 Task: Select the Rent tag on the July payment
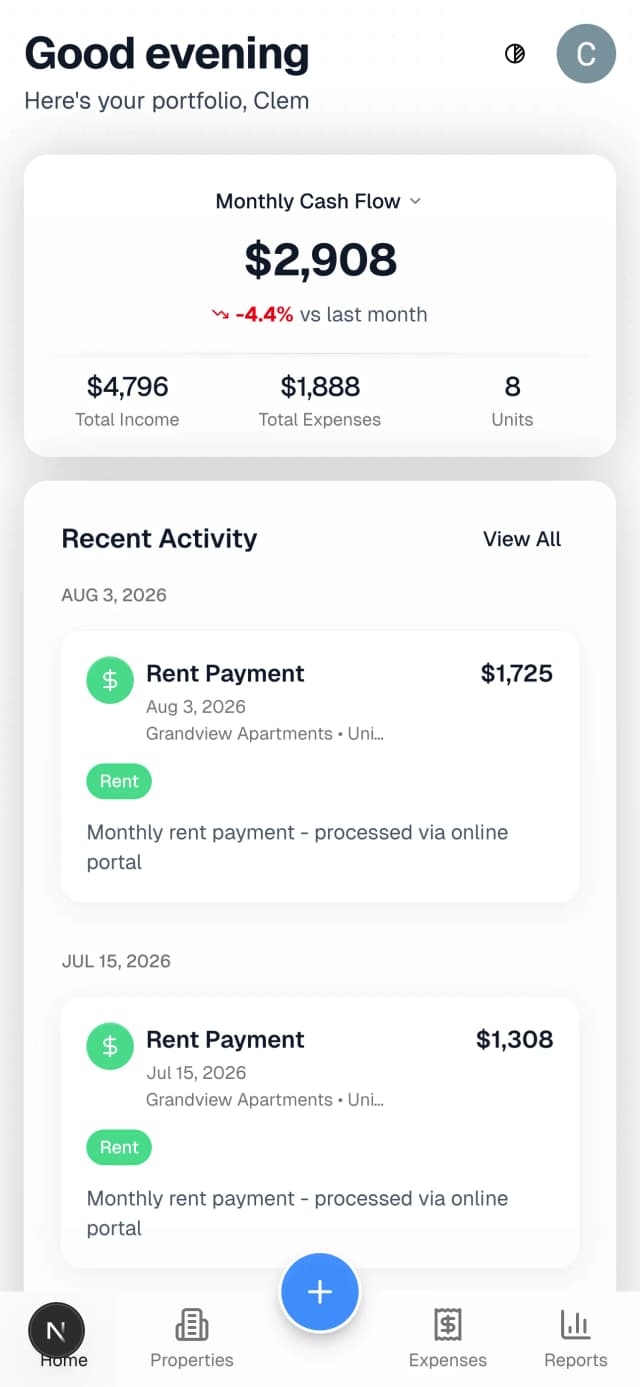(x=118, y=1147)
